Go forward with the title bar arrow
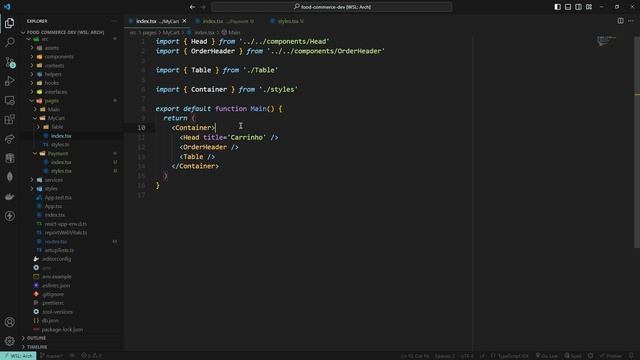 tap(203, 7)
